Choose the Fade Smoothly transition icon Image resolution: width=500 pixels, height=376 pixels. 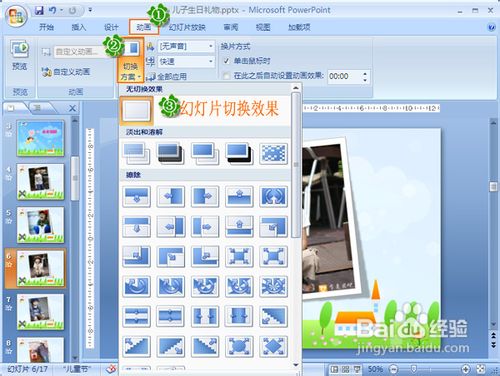pos(136,153)
